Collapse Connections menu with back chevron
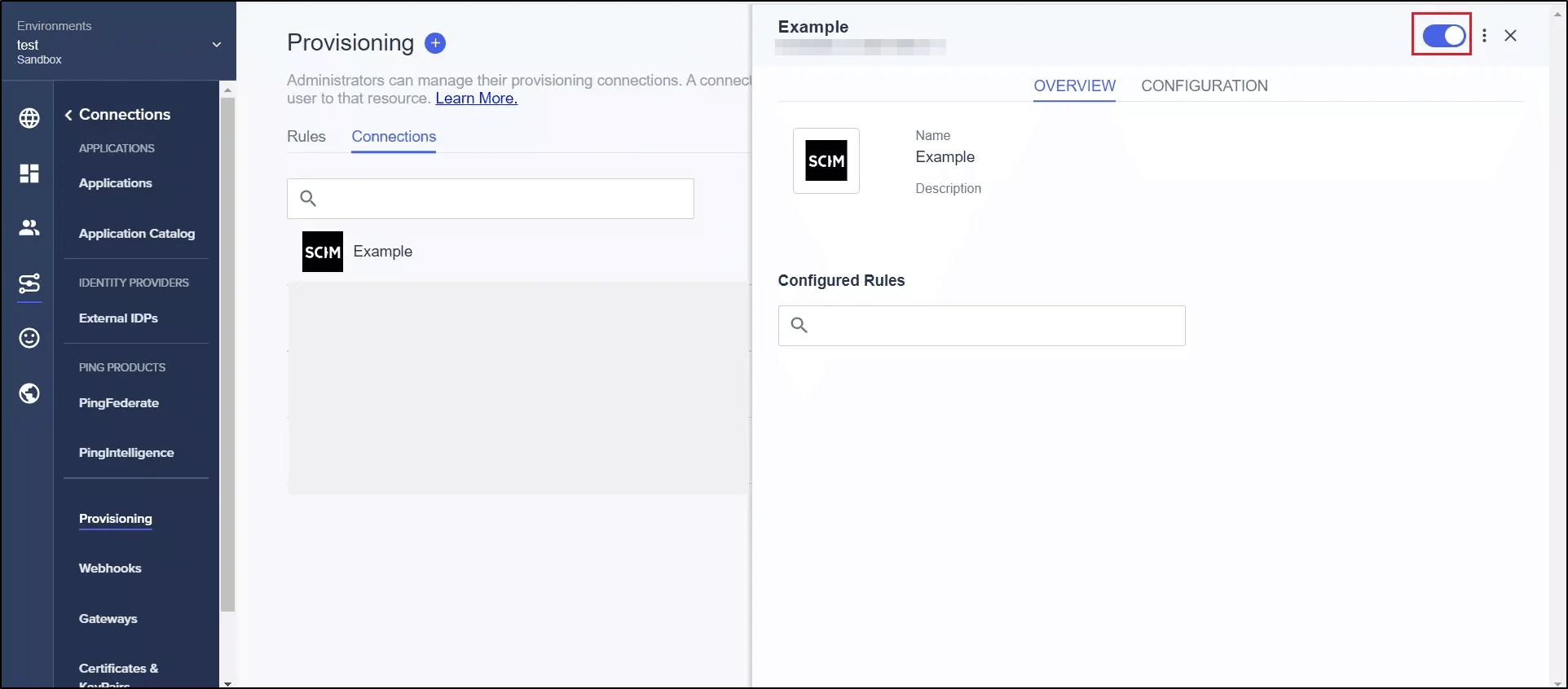The height and width of the screenshot is (689, 1568). 68,115
